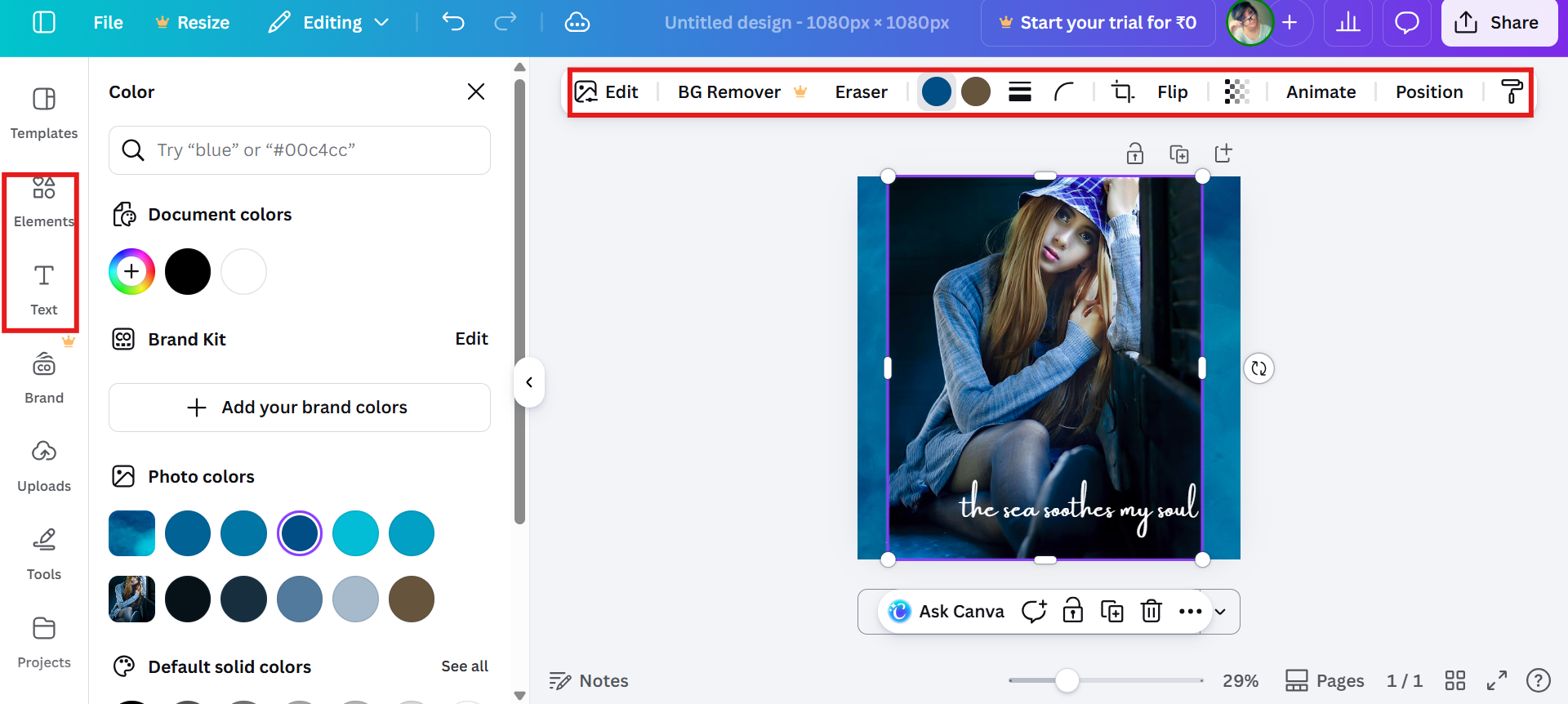The height and width of the screenshot is (704, 1568).
Task: Expand the Editing mode dropdown
Action: point(328,22)
